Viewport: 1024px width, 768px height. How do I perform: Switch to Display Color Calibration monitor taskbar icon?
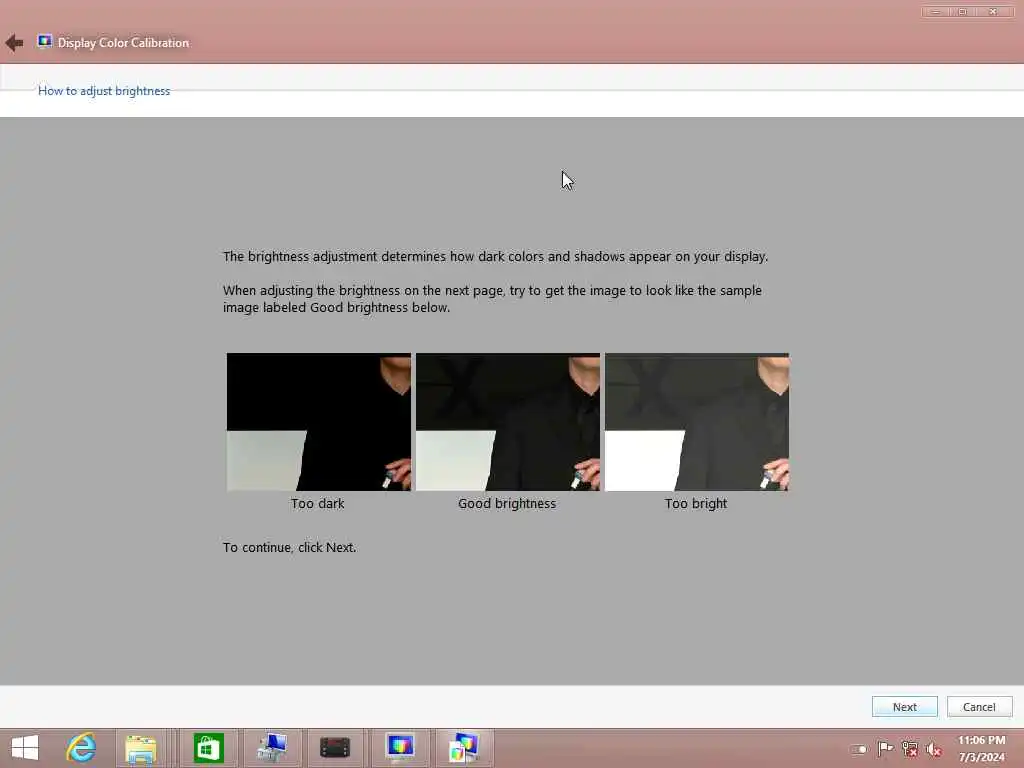400,747
